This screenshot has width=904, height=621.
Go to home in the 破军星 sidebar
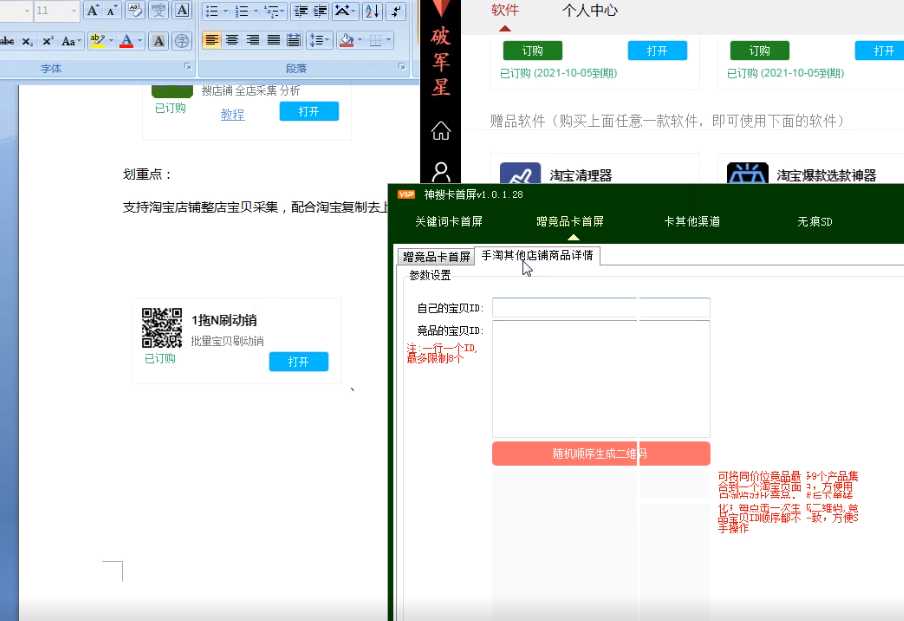click(441, 131)
